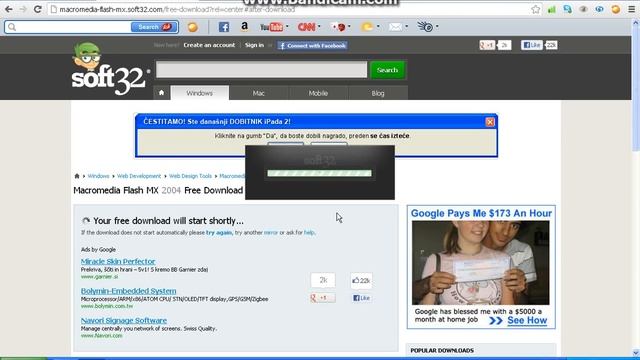Click the See How ad link
640x360 pixels.
tap(527, 320)
